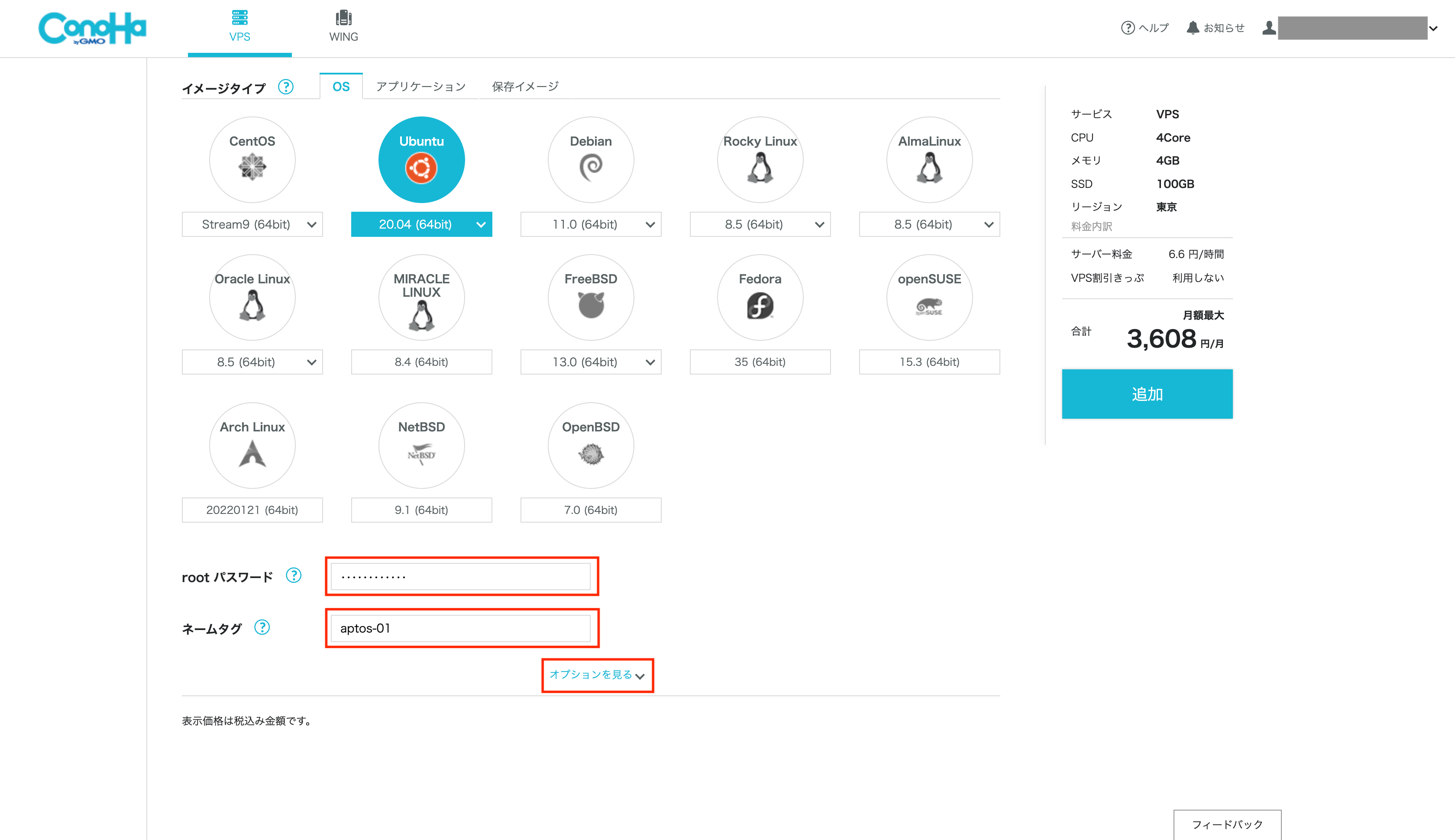Click the ヘルプ help link text
Viewport: 1455px width, 840px height.
pyautogui.click(x=1153, y=28)
